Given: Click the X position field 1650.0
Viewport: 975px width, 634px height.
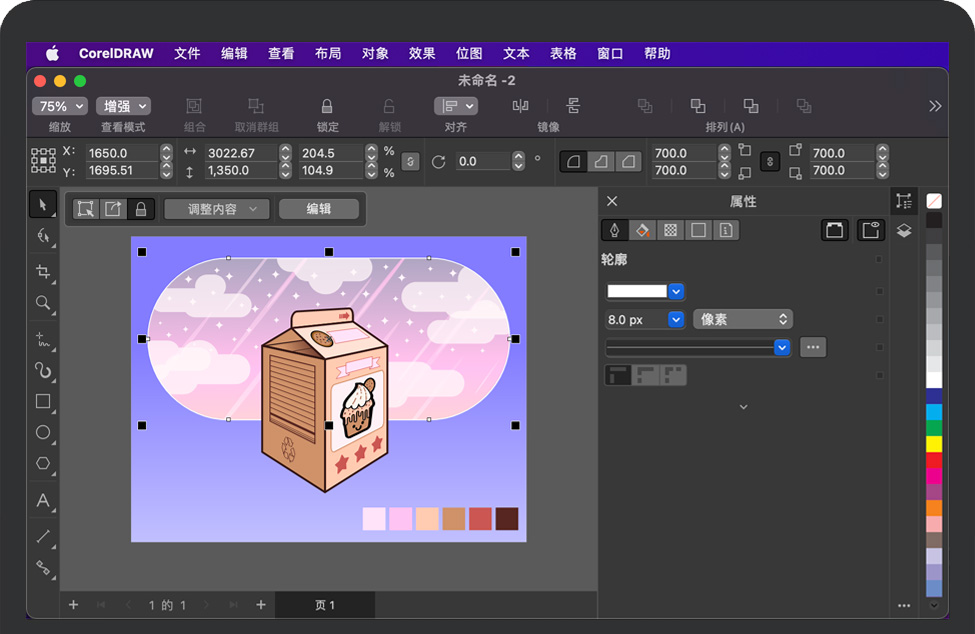Looking at the screenshot, I should 122,153.
